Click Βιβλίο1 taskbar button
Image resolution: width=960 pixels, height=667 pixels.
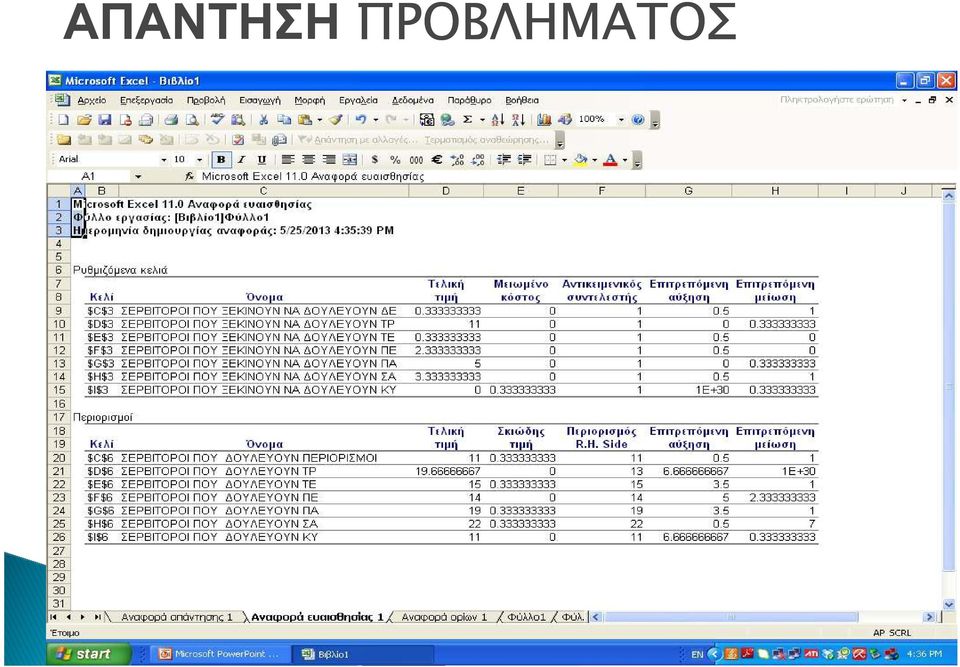362,654
